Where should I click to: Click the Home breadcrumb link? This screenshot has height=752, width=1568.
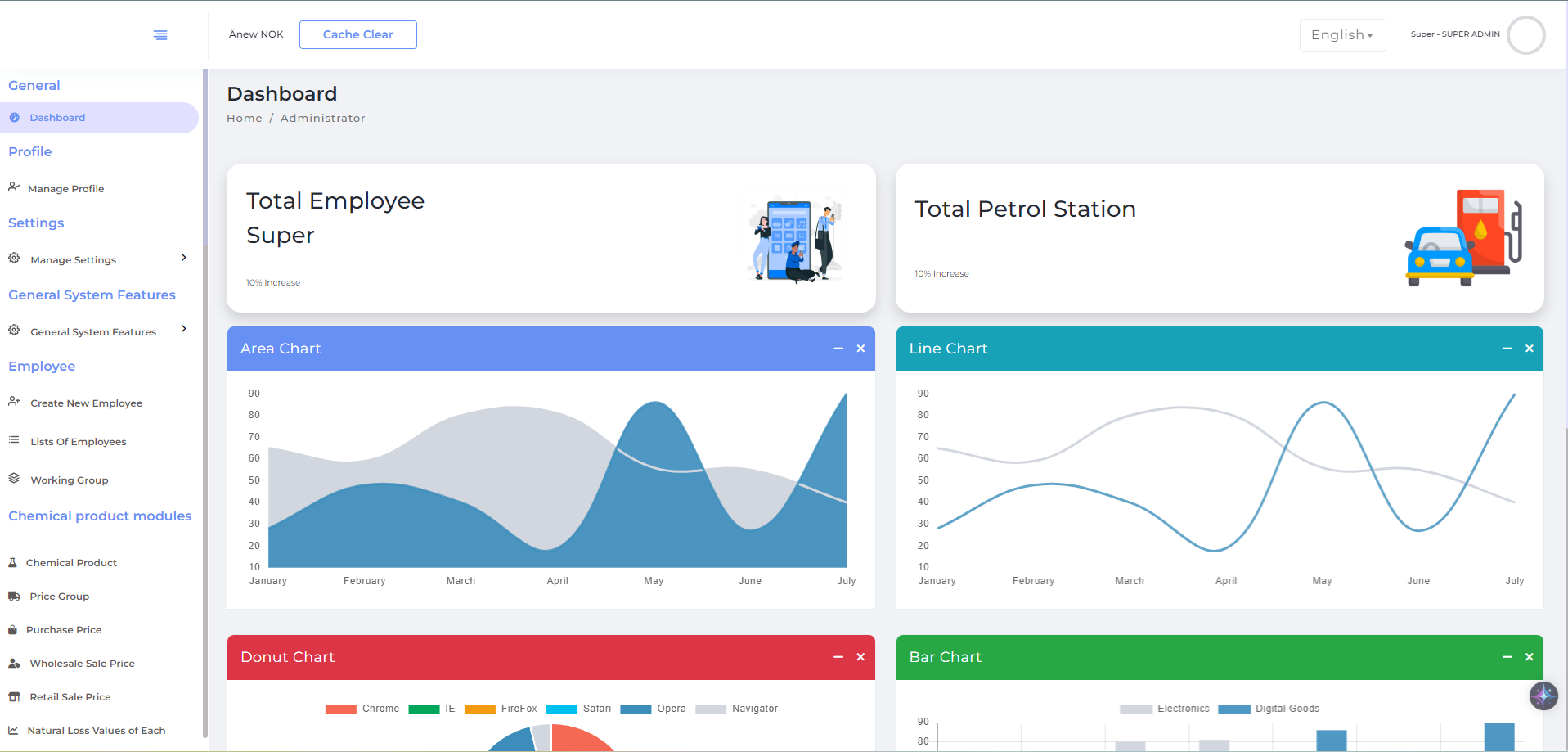pyautogui.click(x=245, y=119)
